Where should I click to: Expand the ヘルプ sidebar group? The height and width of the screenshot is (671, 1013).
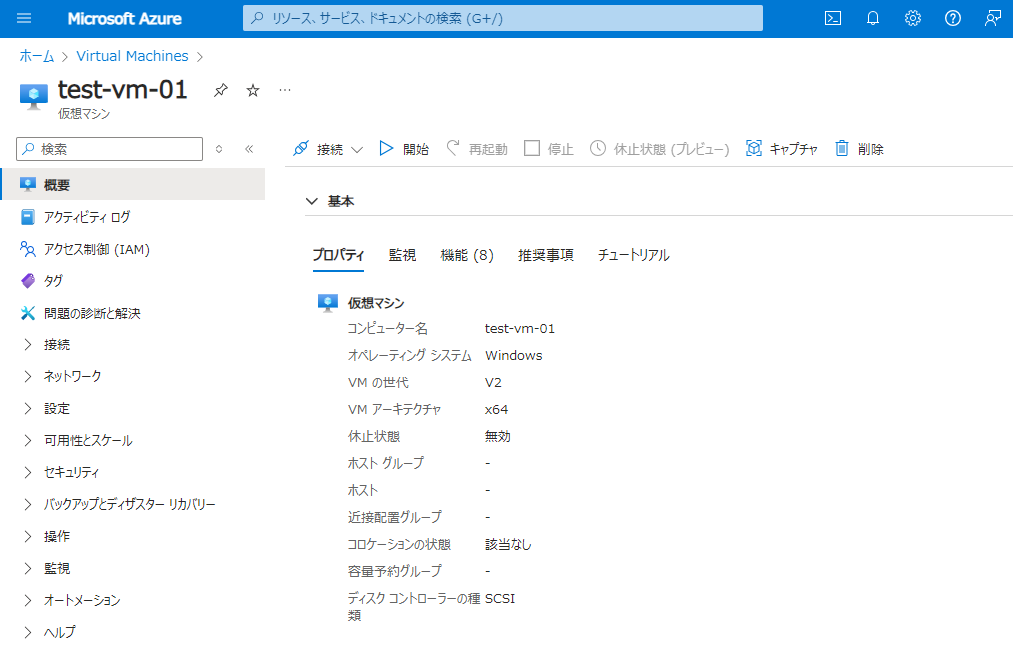28,632
